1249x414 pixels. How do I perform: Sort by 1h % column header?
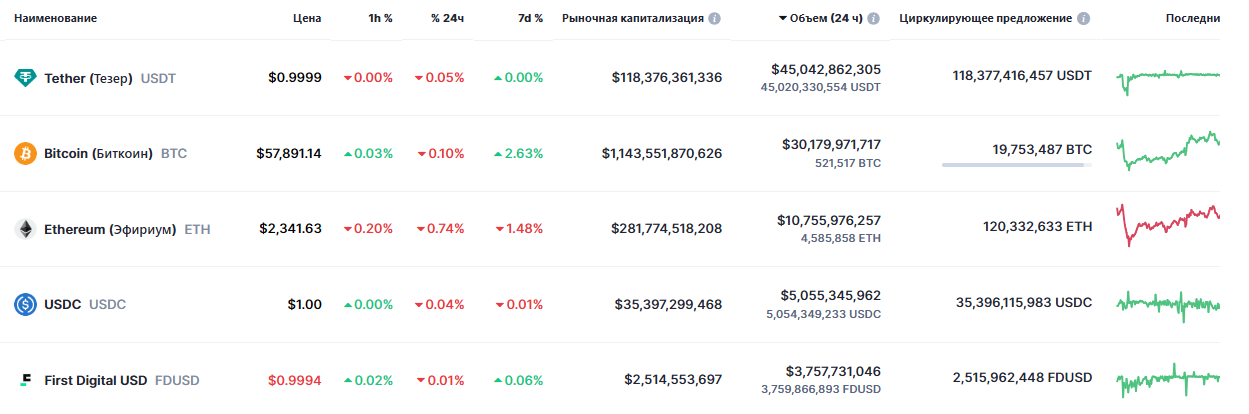pos(379,19)
